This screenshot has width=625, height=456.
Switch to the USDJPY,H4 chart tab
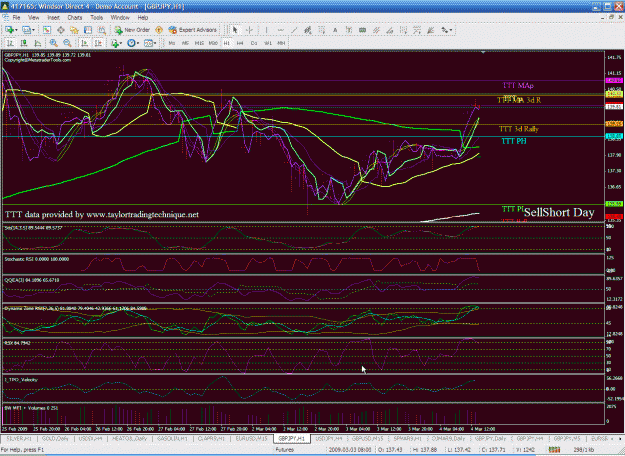[328, 438]
